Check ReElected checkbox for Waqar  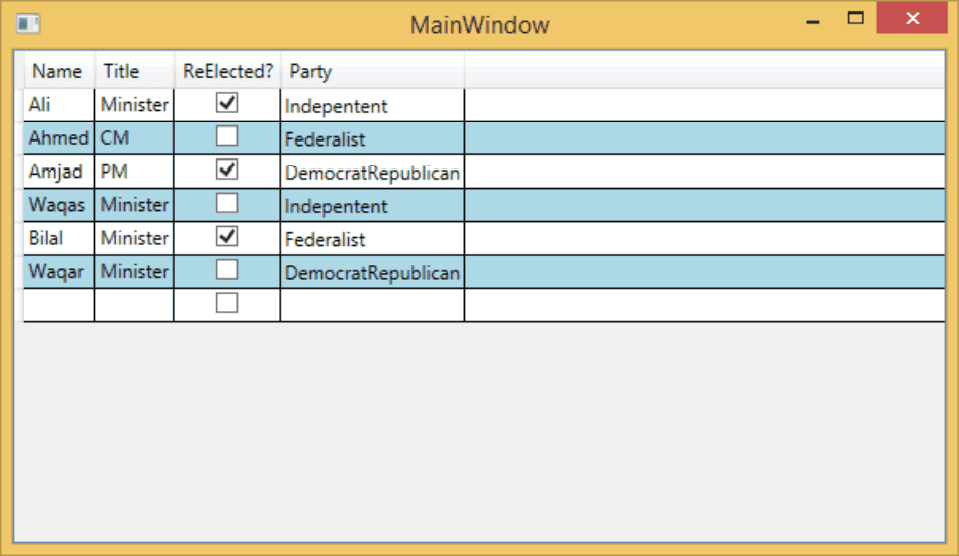click(227, 270)
